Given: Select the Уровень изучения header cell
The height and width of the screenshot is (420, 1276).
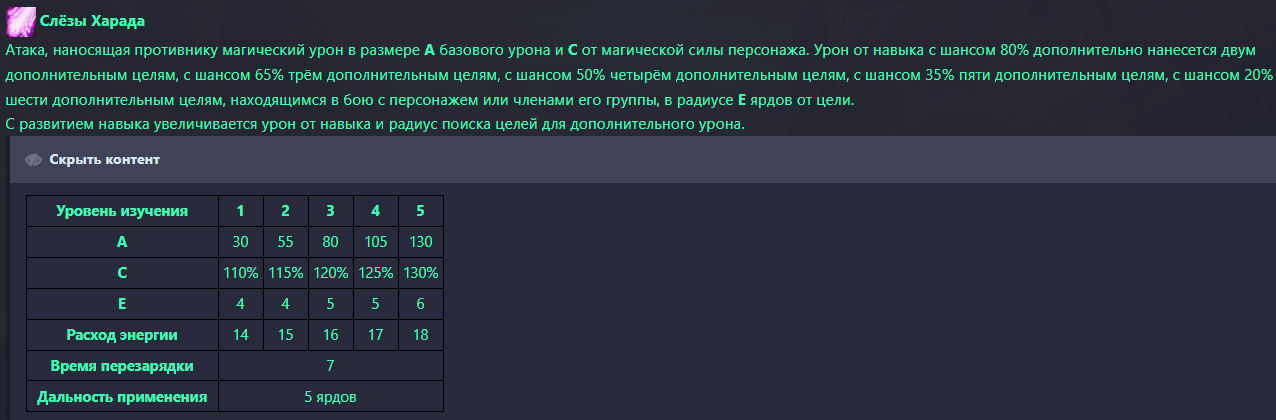Looking at the screenshot, I should [122, 211].
